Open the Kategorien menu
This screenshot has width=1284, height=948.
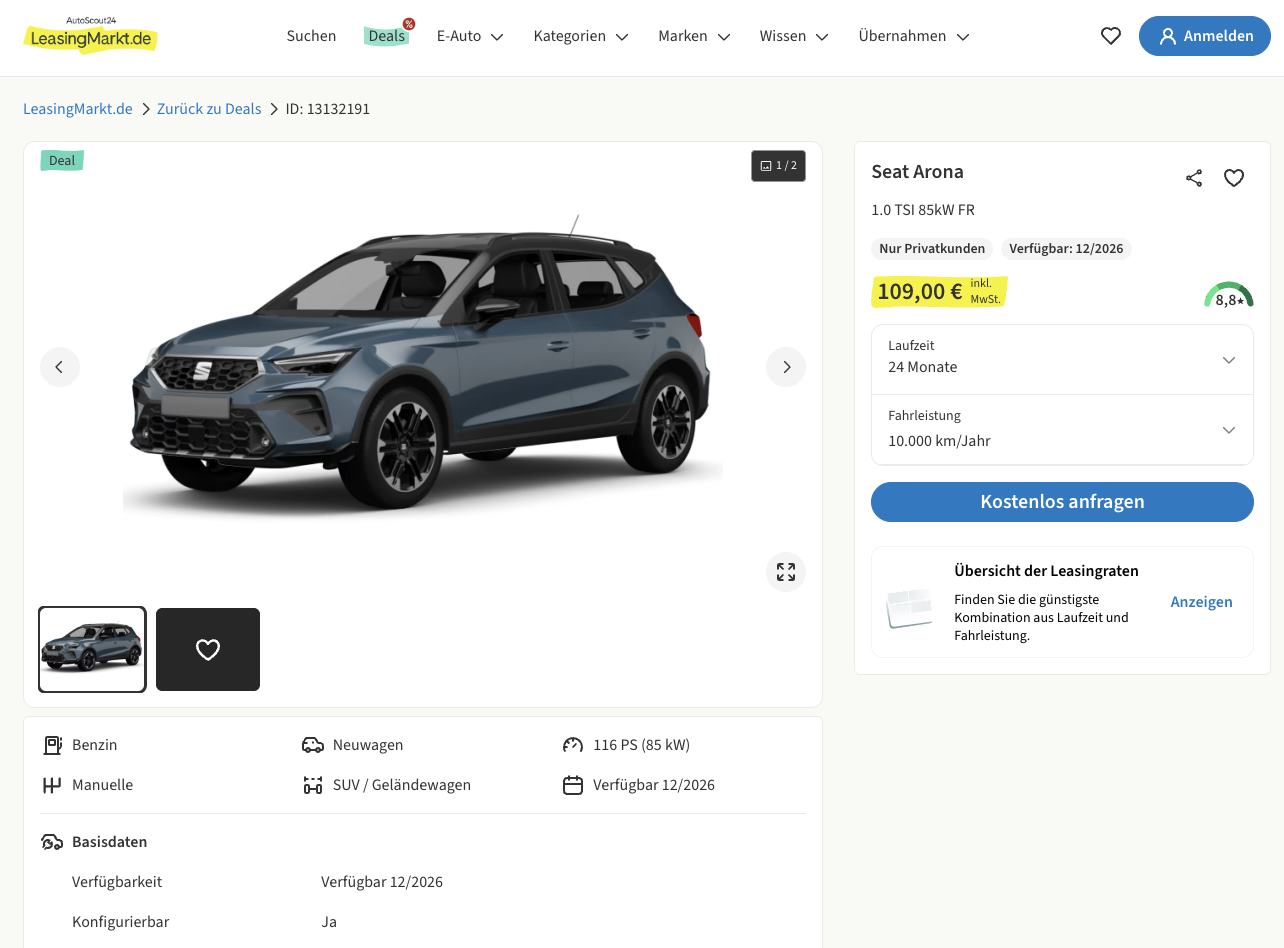[x=581, y=36]
